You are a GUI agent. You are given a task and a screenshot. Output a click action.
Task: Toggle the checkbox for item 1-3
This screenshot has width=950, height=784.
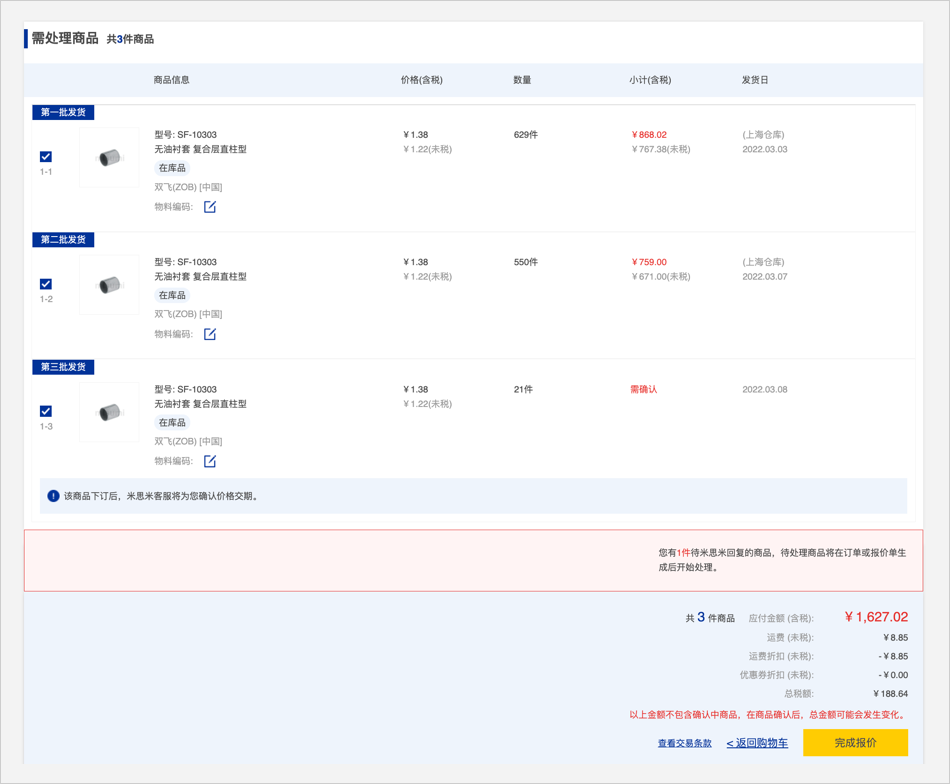(x=46, y=411)
